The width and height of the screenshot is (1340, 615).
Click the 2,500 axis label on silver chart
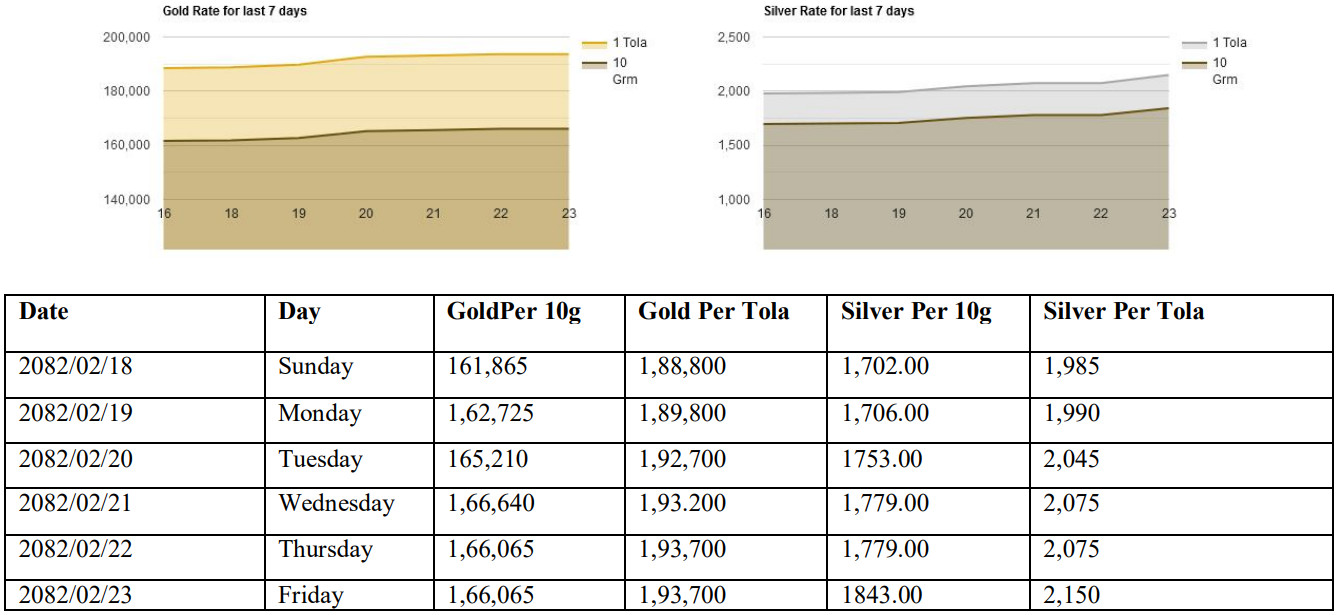coord(733,37)
